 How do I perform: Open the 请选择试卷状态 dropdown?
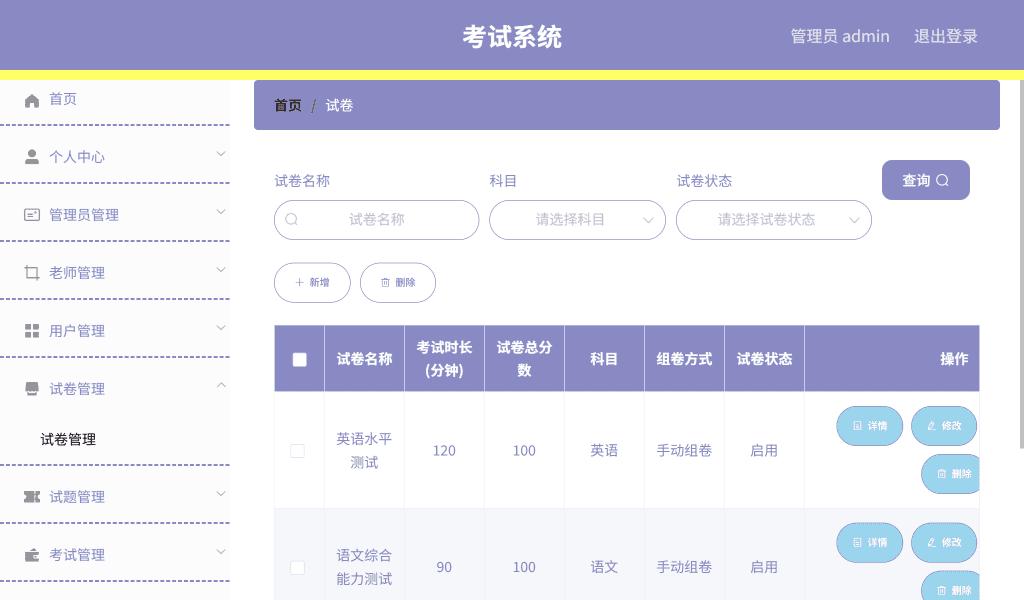774,219
